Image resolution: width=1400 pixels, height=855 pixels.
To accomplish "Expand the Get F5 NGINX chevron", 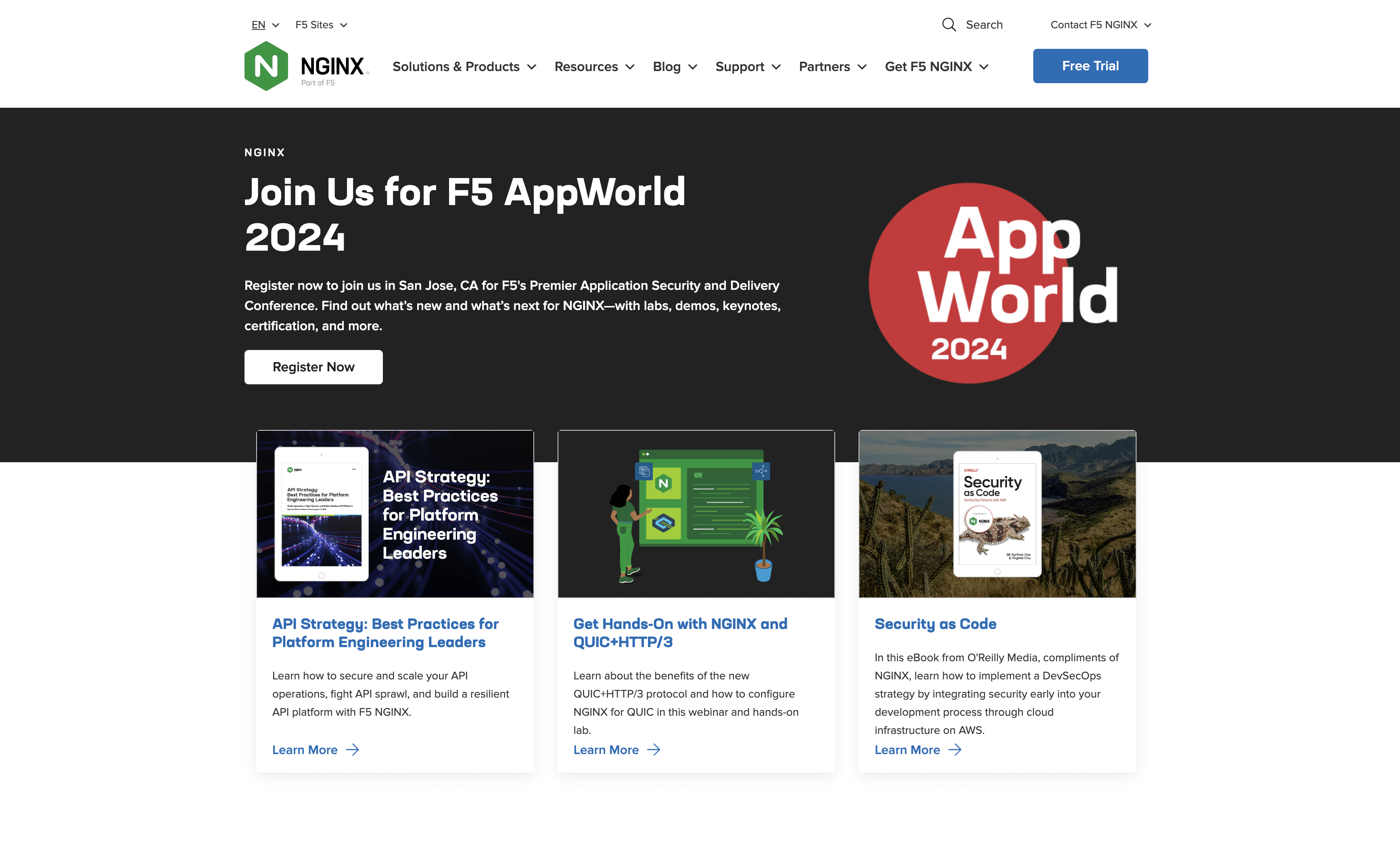I will coord(984,67).
